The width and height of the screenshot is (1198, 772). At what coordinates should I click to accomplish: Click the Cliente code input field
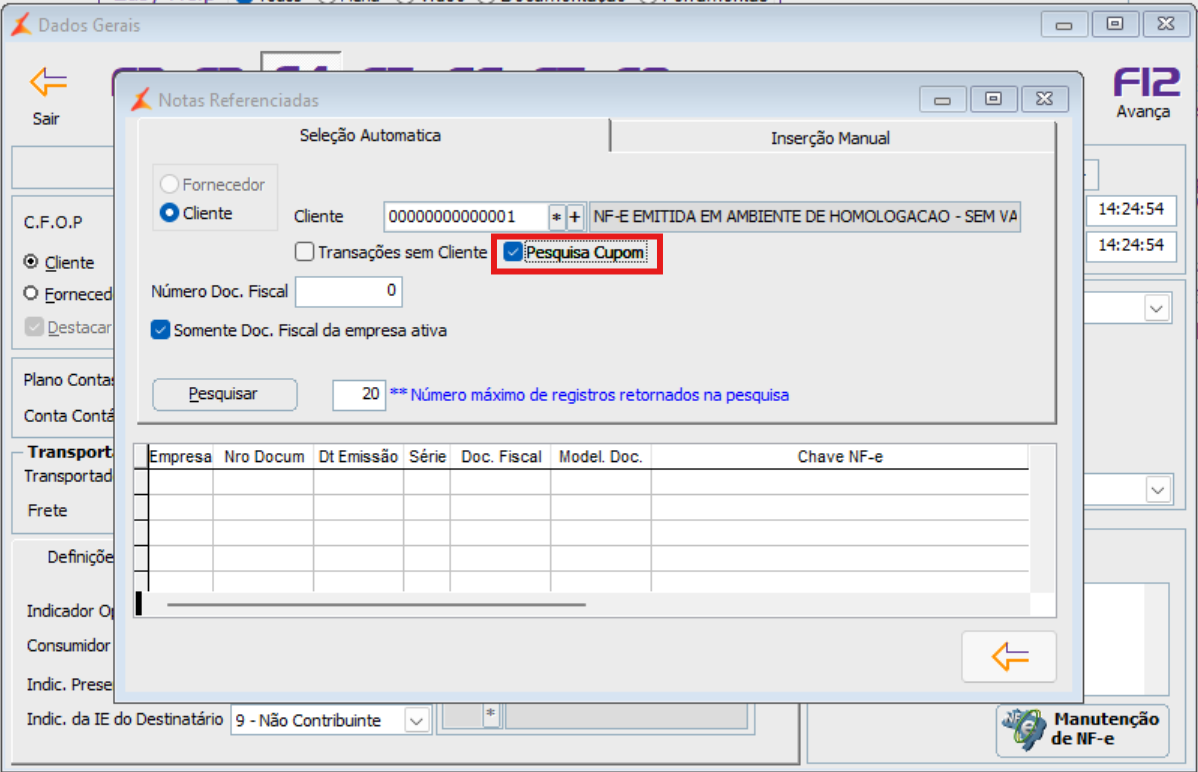click(x=465, y=217)
